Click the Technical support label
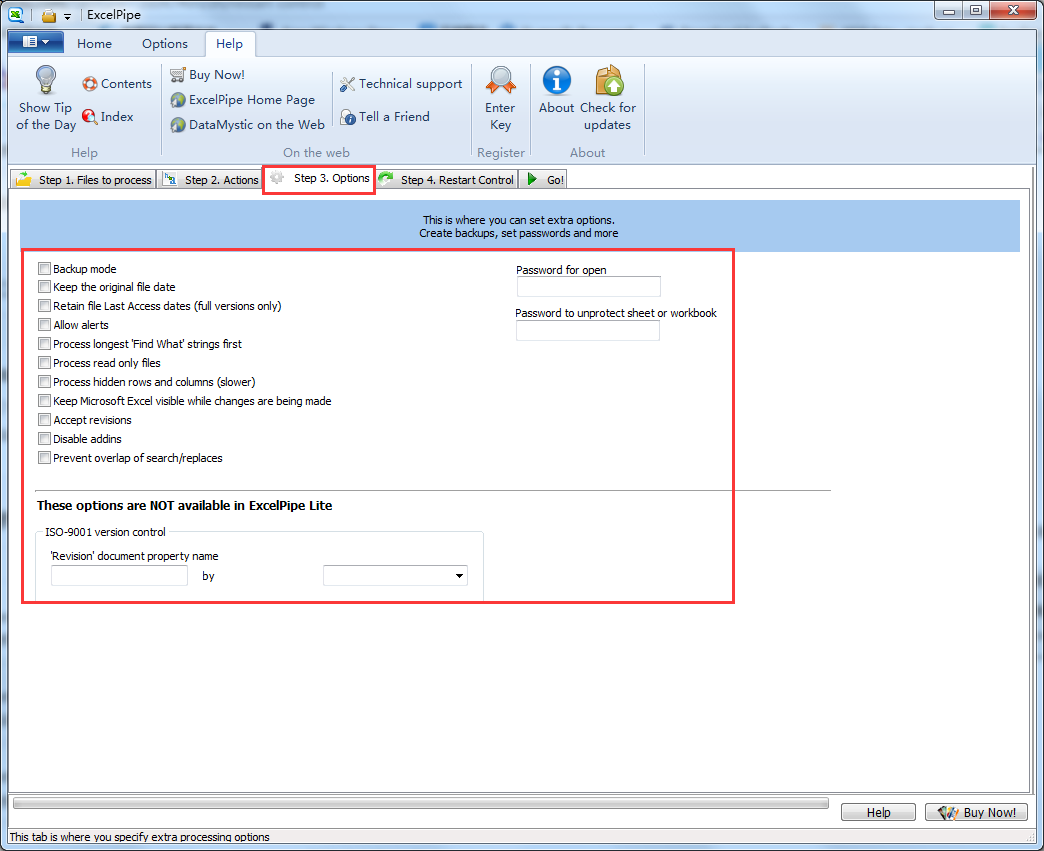 click(411, 84)
